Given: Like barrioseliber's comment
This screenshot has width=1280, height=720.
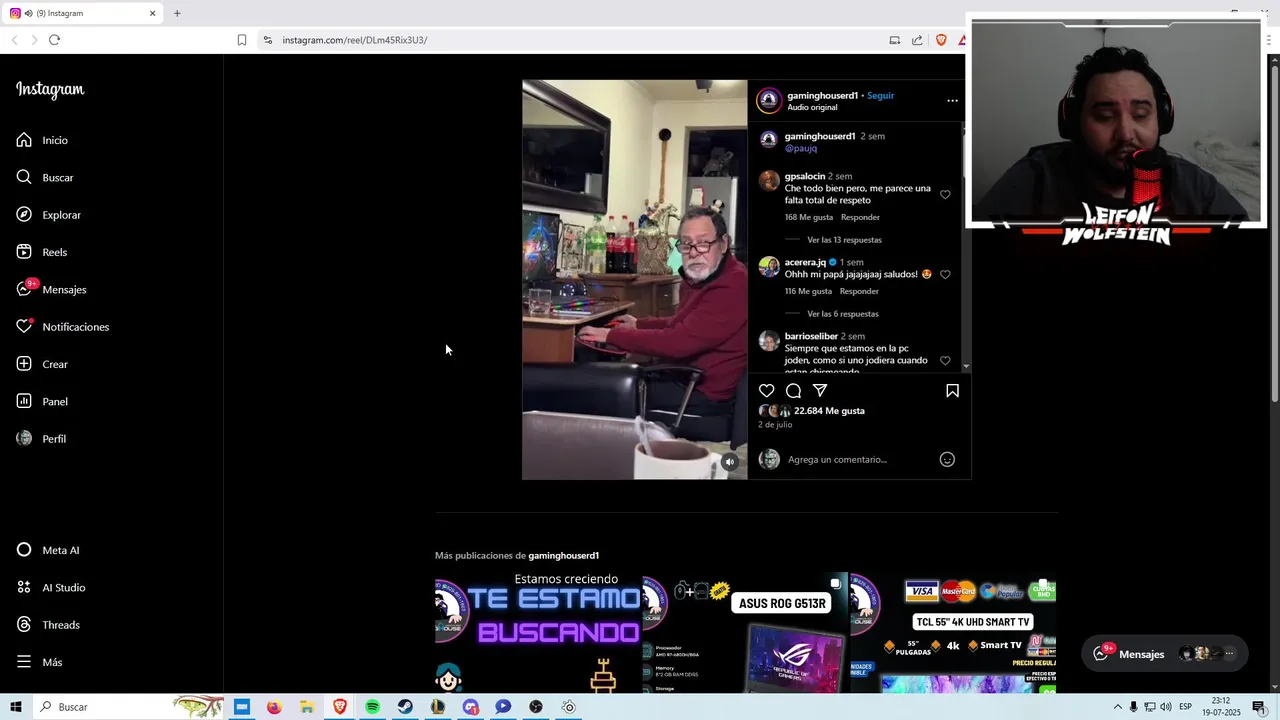Looking at the screenshot, I should pos(945,361).
